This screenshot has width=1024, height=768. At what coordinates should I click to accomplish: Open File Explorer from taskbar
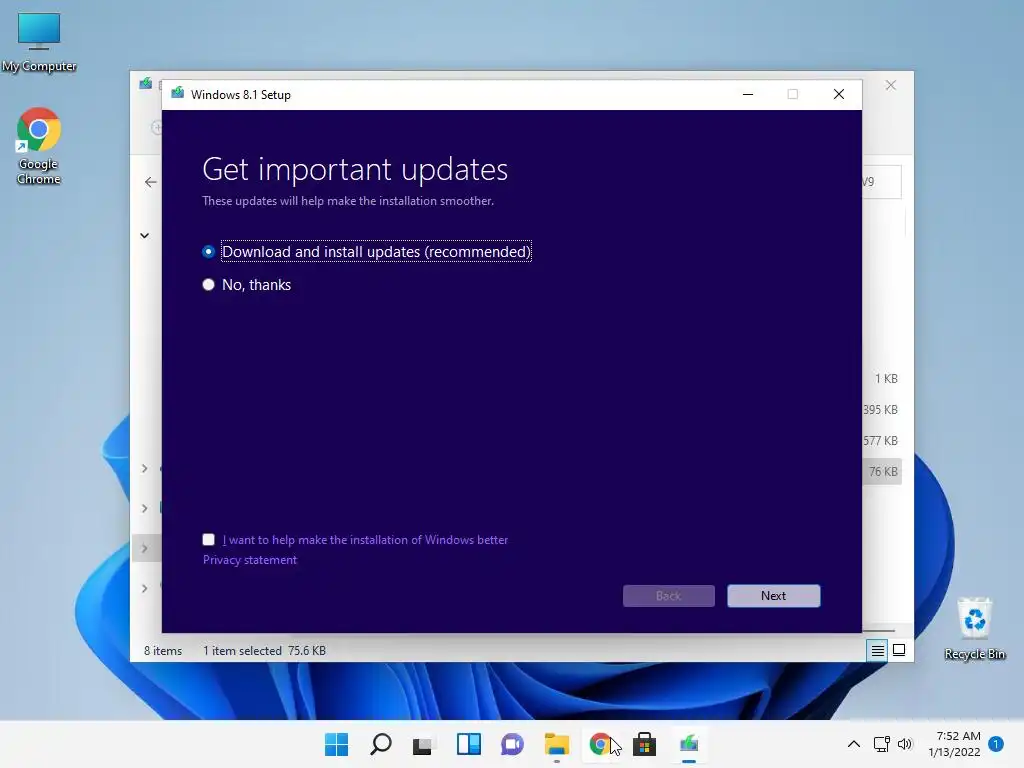click(556, 744)
